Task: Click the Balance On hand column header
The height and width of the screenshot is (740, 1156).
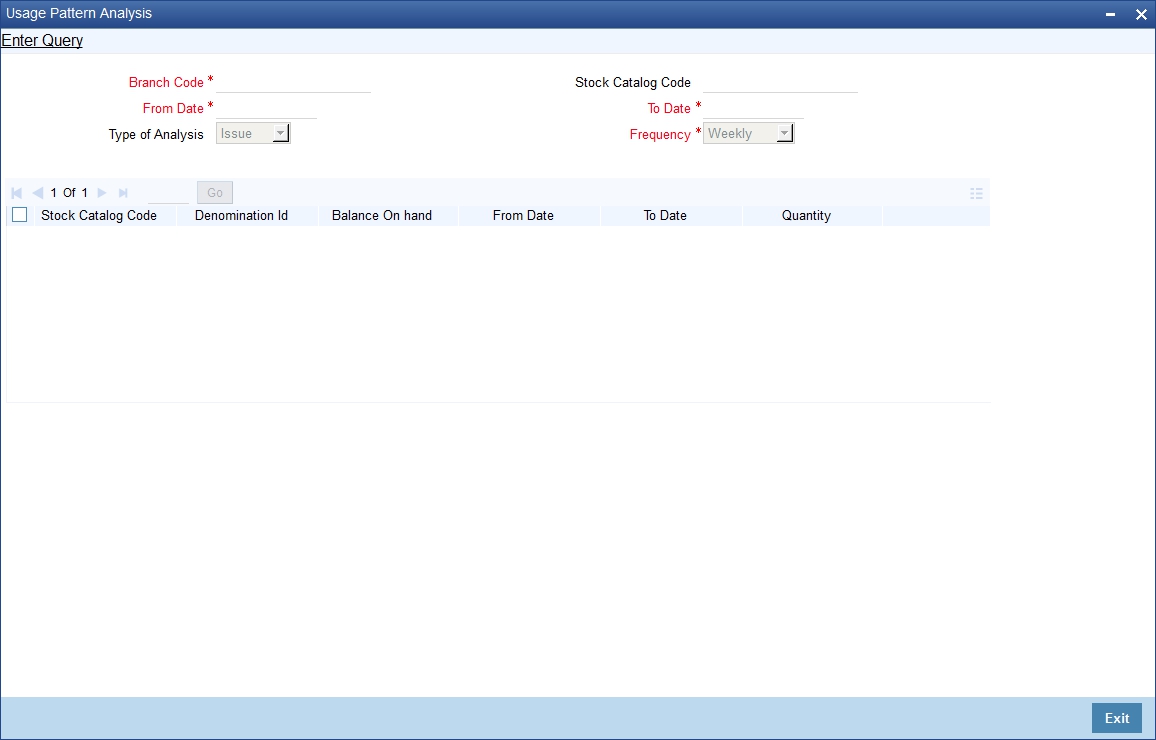Action: (382, 216)
